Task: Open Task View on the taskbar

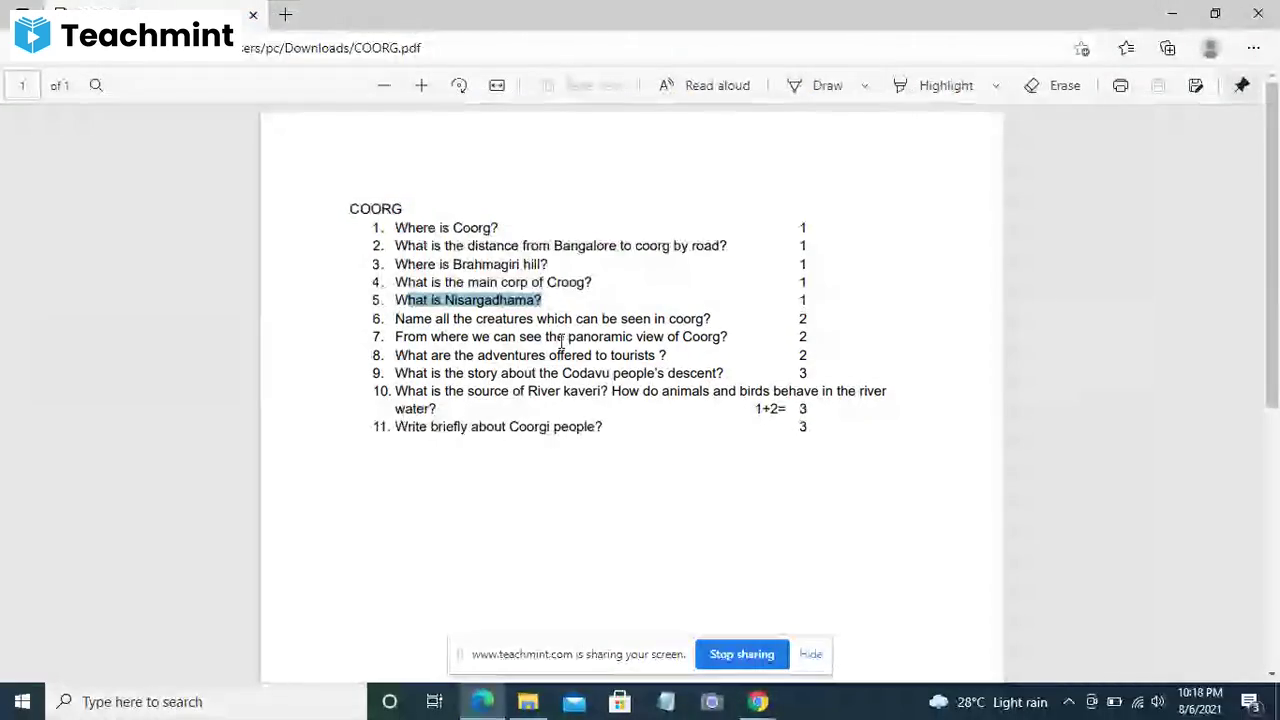Action: (x=435, y=702)
